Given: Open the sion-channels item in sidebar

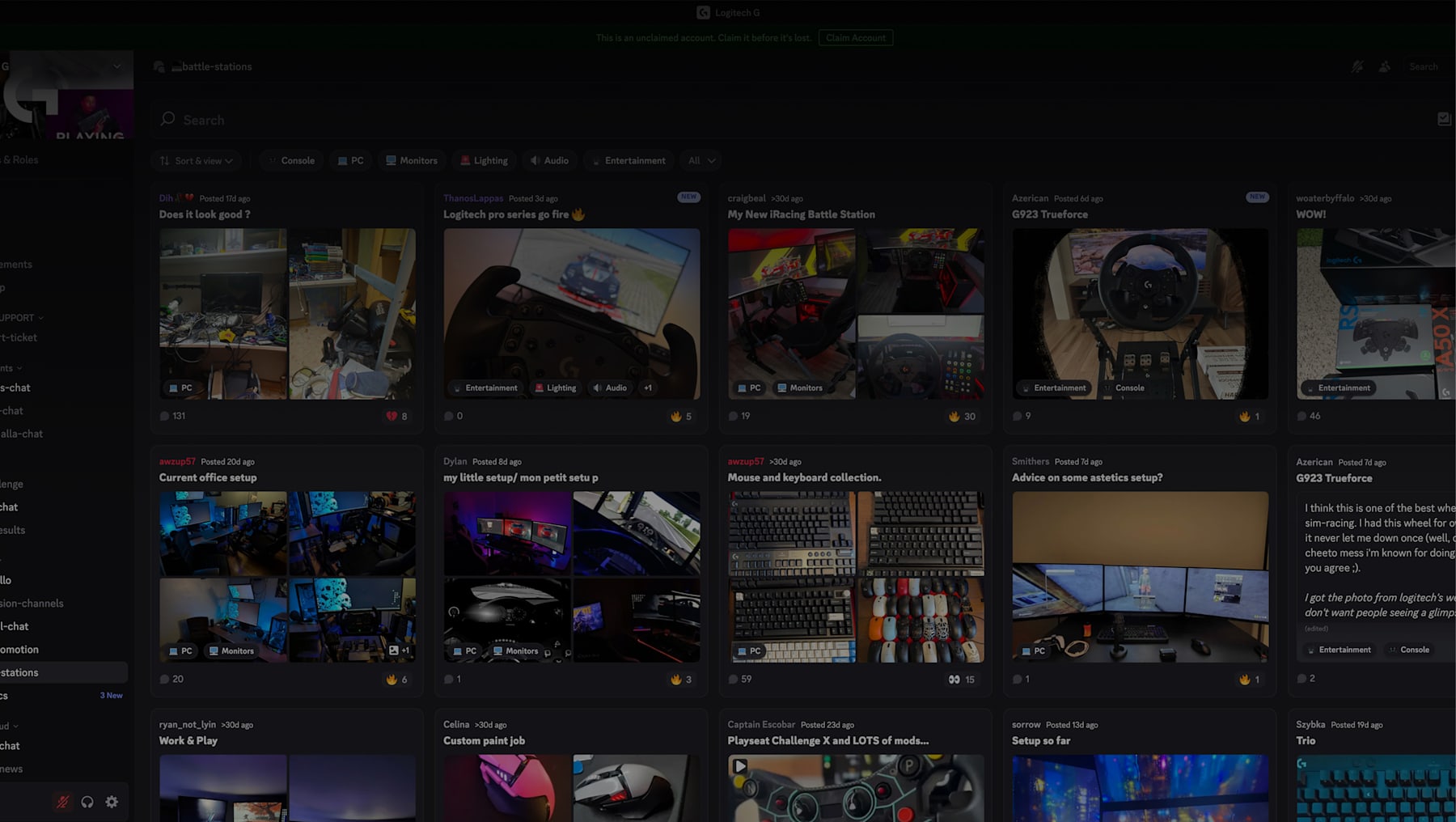Looking at the screenshot, I should click(x=64, y=603).
